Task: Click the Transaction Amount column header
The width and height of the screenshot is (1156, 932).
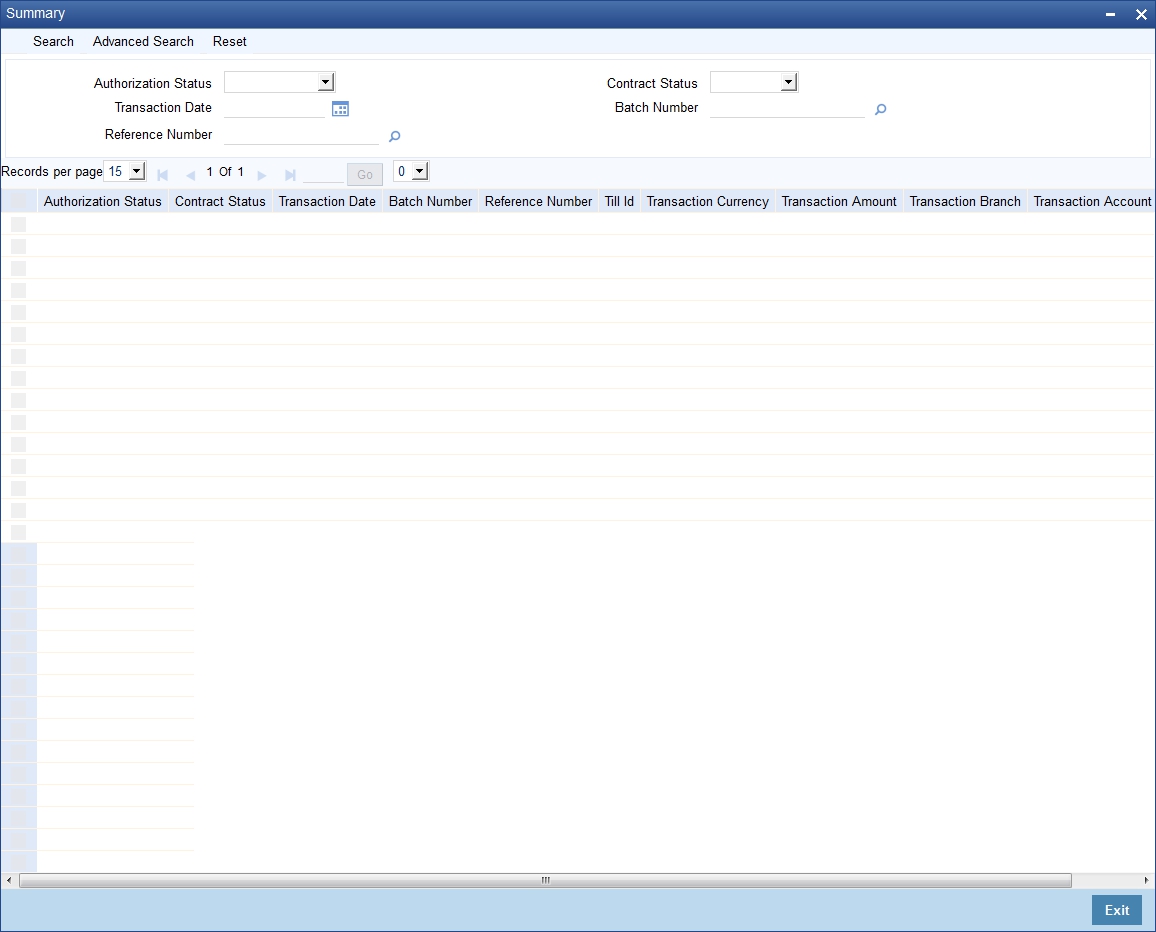Action: point(839,201)
